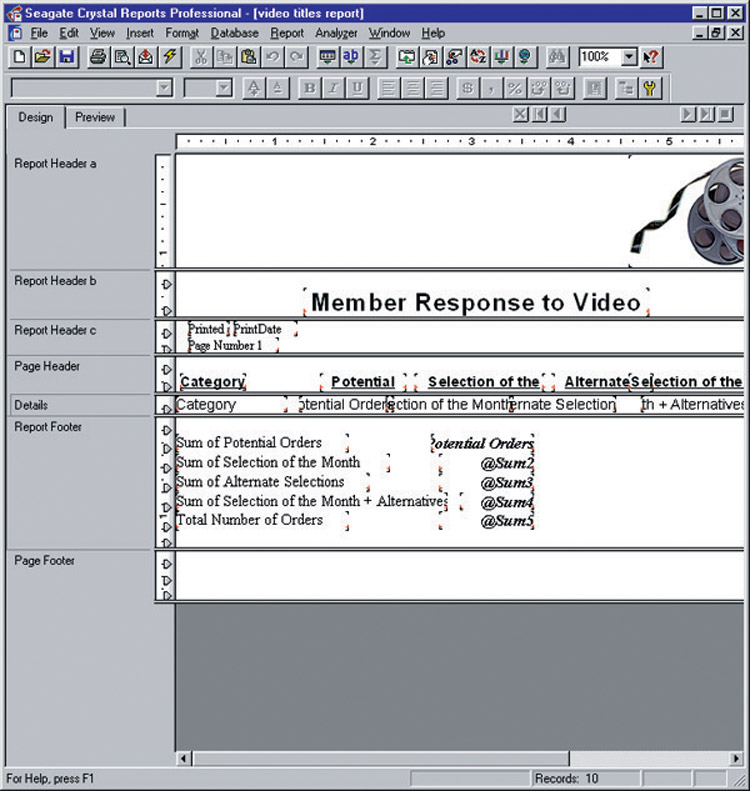Click the Print icon in the toolbar

coord(99,58)
